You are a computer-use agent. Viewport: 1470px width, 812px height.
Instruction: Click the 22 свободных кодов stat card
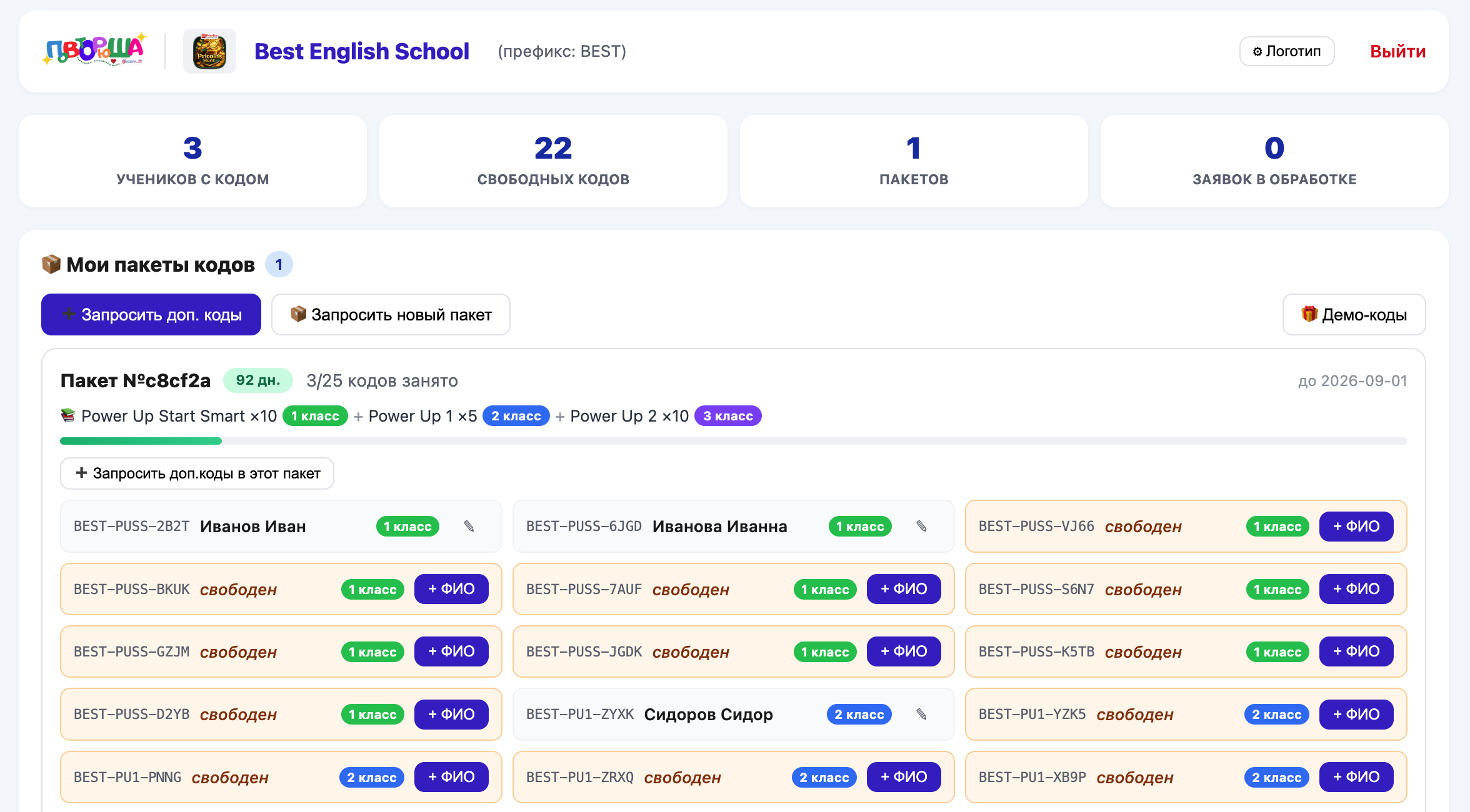(x=553, y=161)
